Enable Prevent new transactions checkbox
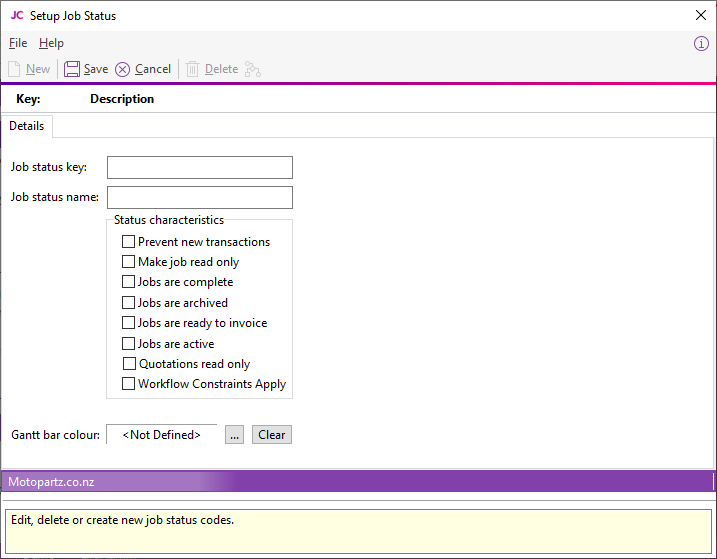The width and height of the screenshot is (717, 559). [x=128, y=242]
